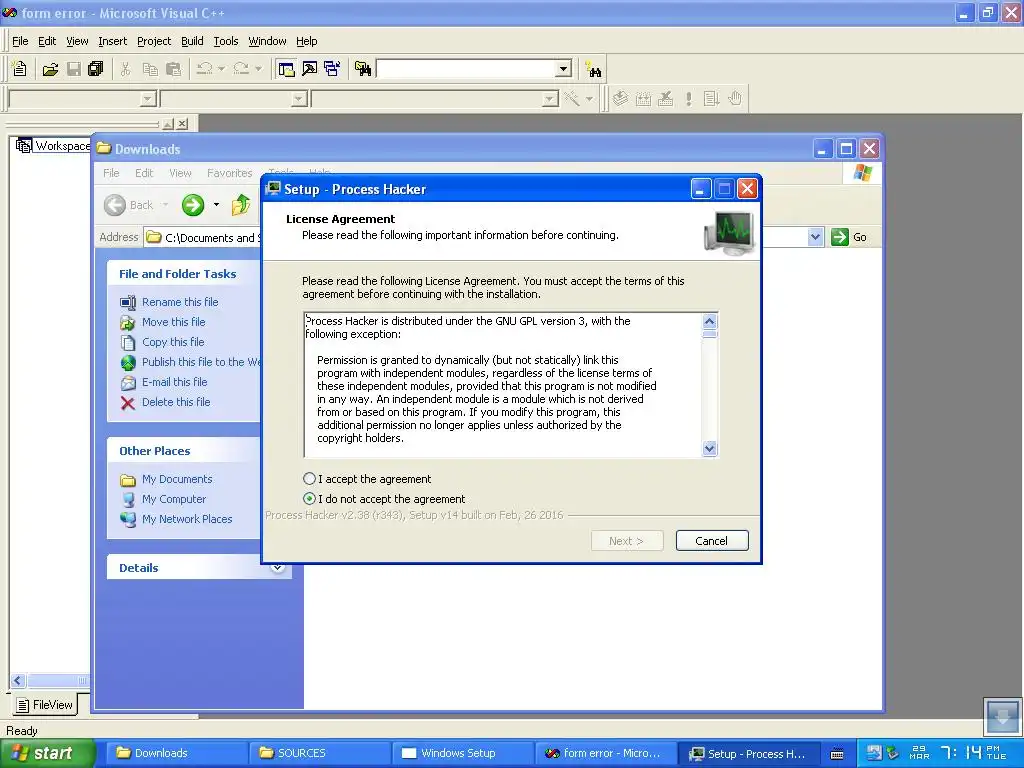The height and width of the screenshot is (768, 1024).
Task: Open the Edit menu in Visual C++
Action: (x=47, y=41)
